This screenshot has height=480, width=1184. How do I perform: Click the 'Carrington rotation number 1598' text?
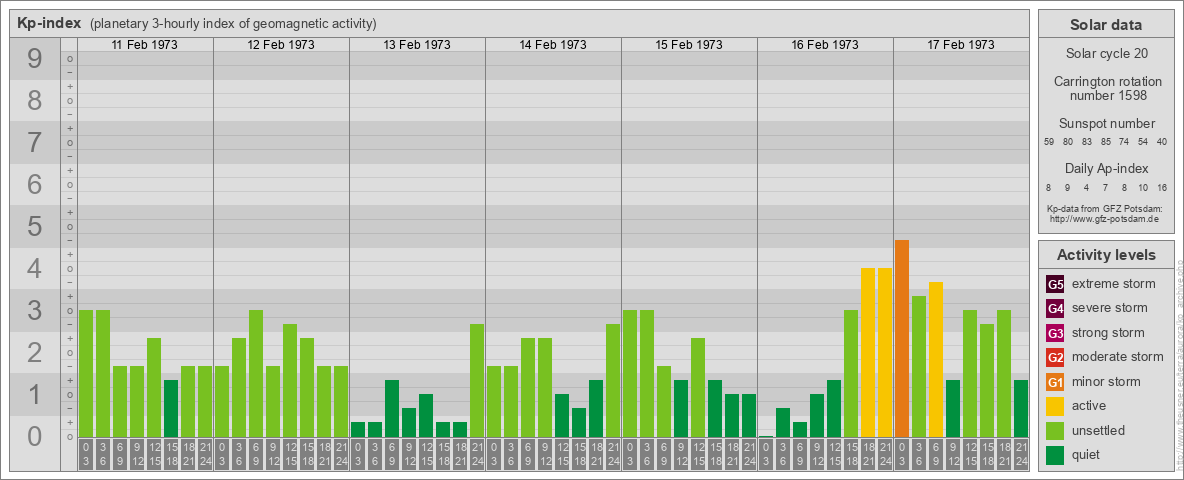[1106, 88]
